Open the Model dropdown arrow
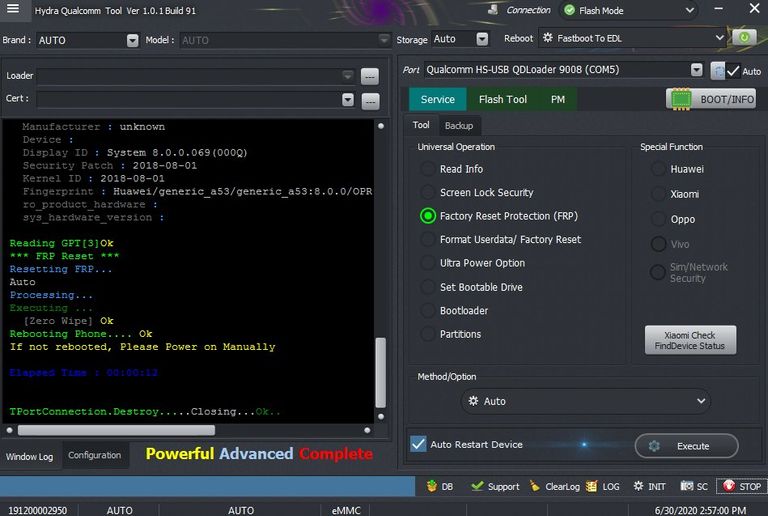768x516 pixels. [384, 39]
